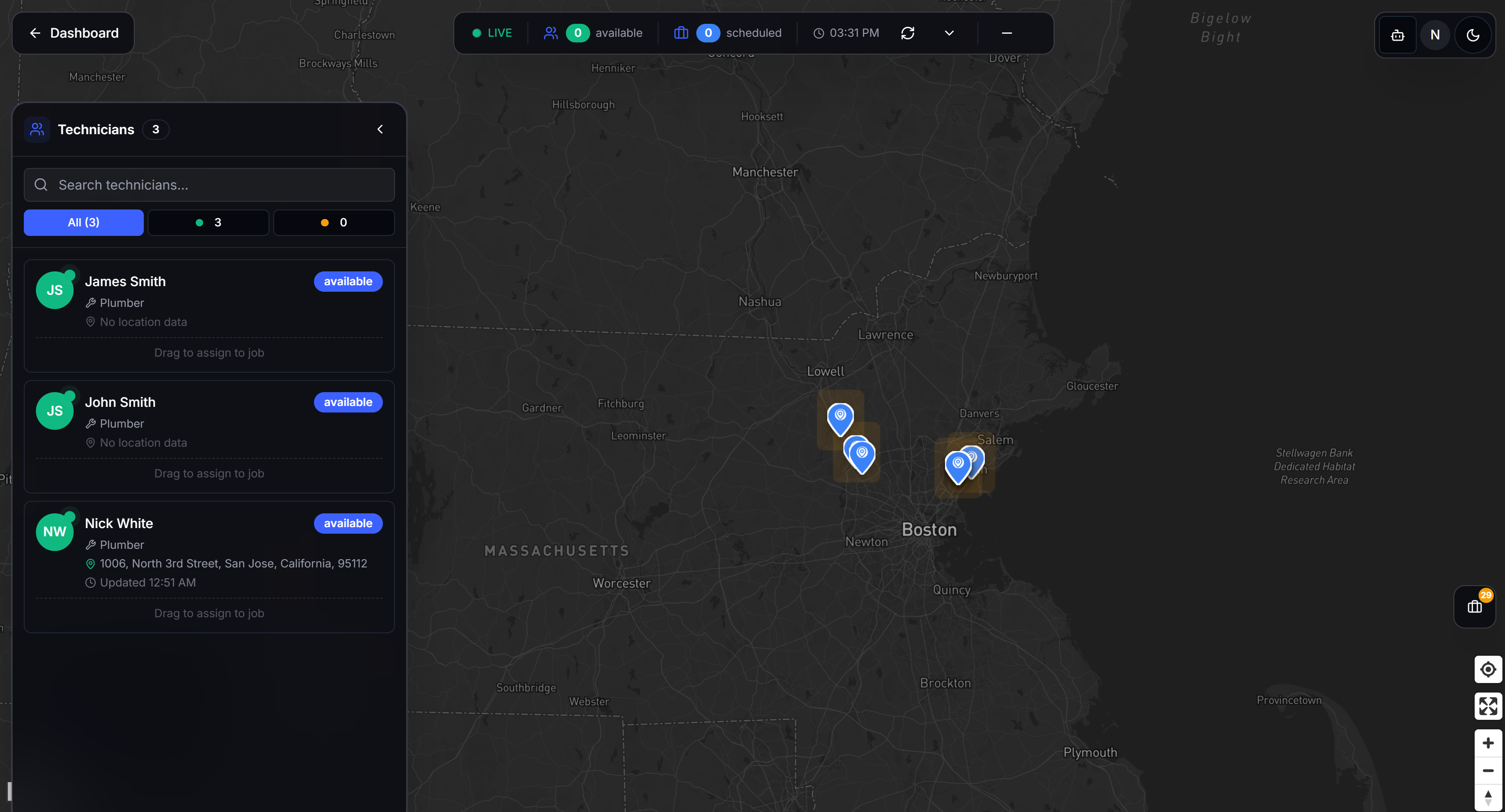
Task: Toggle dark mode moon icon
Action: (1473, 35)
